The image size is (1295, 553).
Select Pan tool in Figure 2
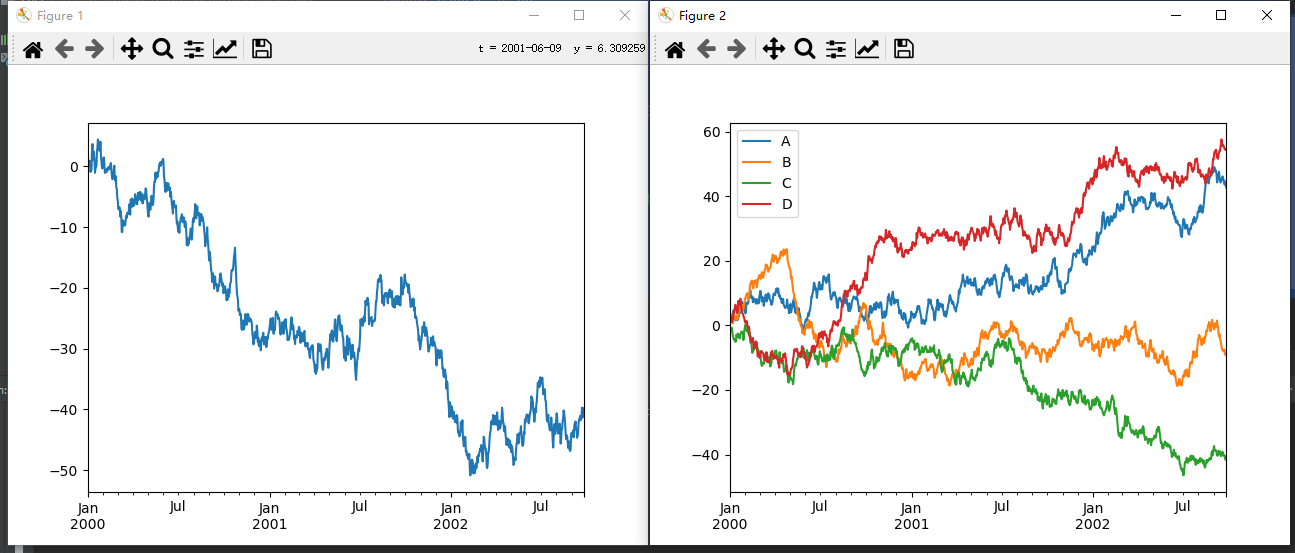[774, 49]
